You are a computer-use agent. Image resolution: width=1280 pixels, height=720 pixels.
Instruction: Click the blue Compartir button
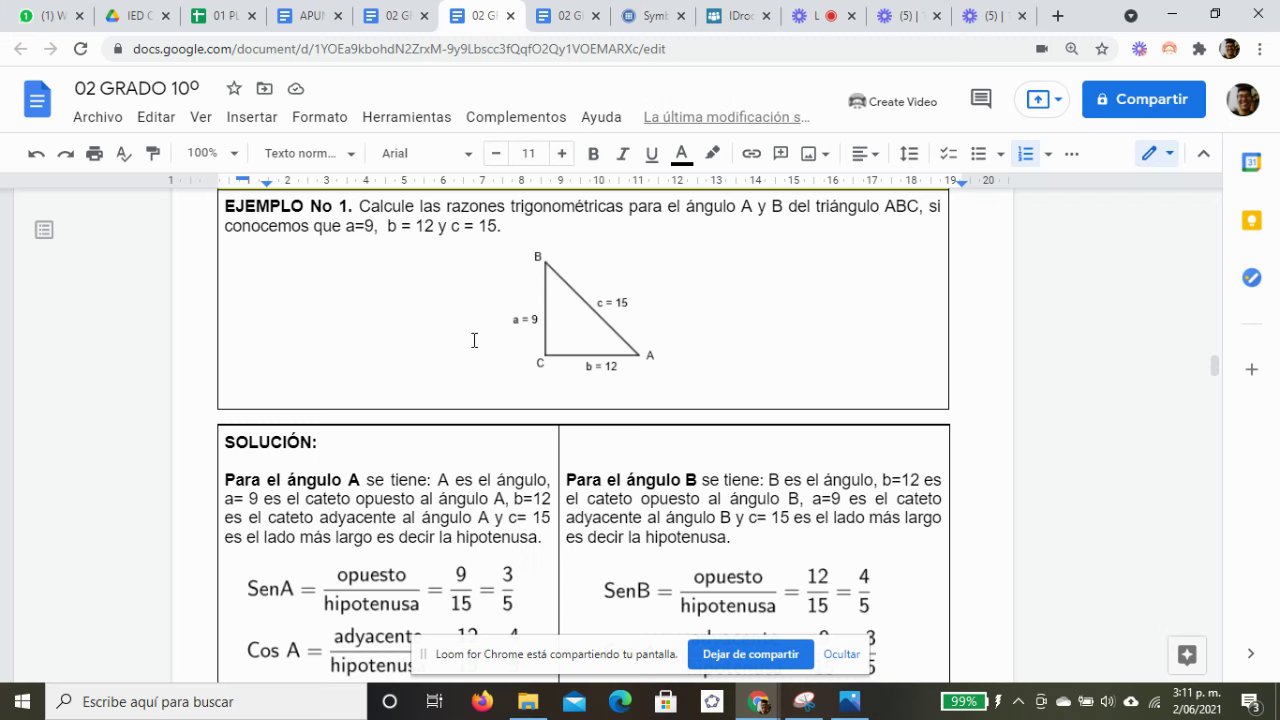[x=1144, y=99]
